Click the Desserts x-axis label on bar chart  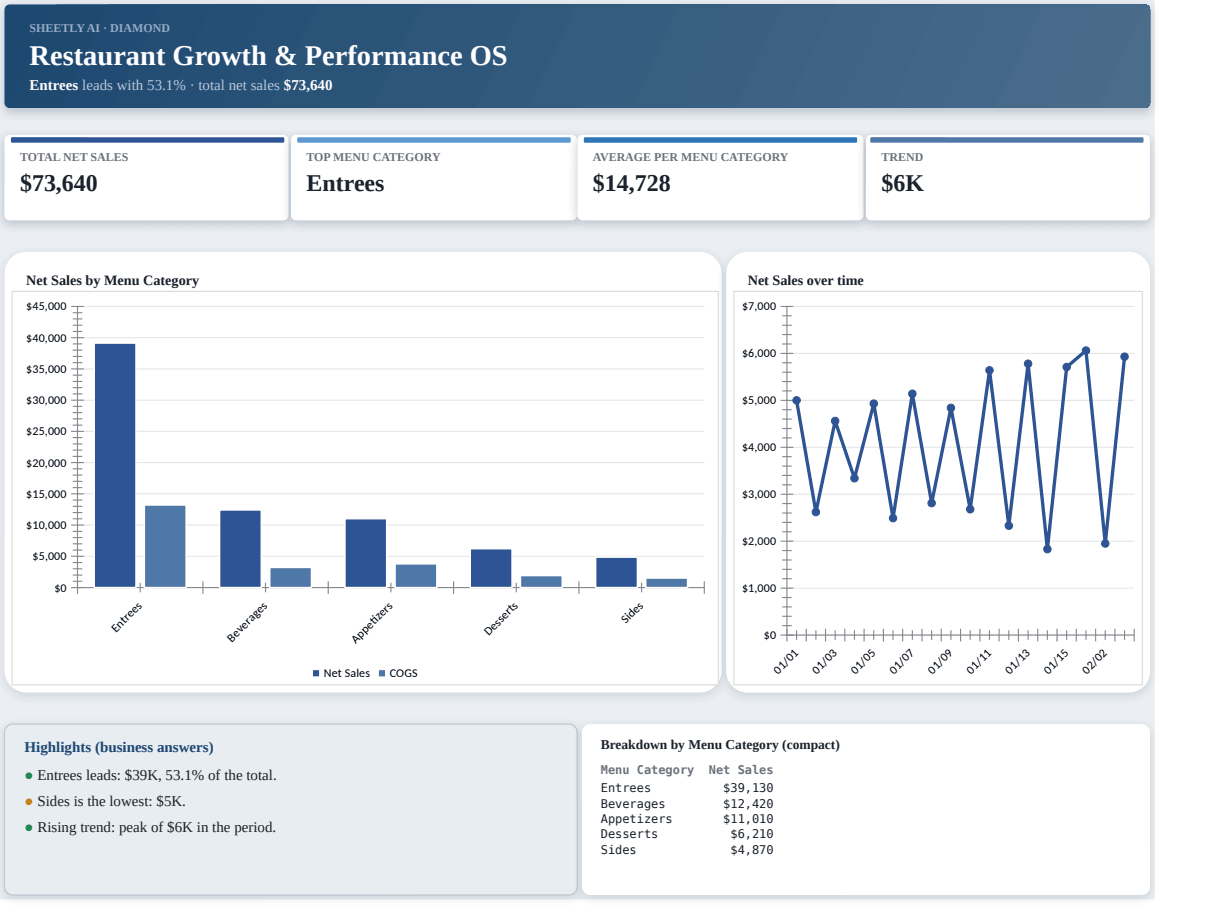pyautogui.click(x=501, y=618)
